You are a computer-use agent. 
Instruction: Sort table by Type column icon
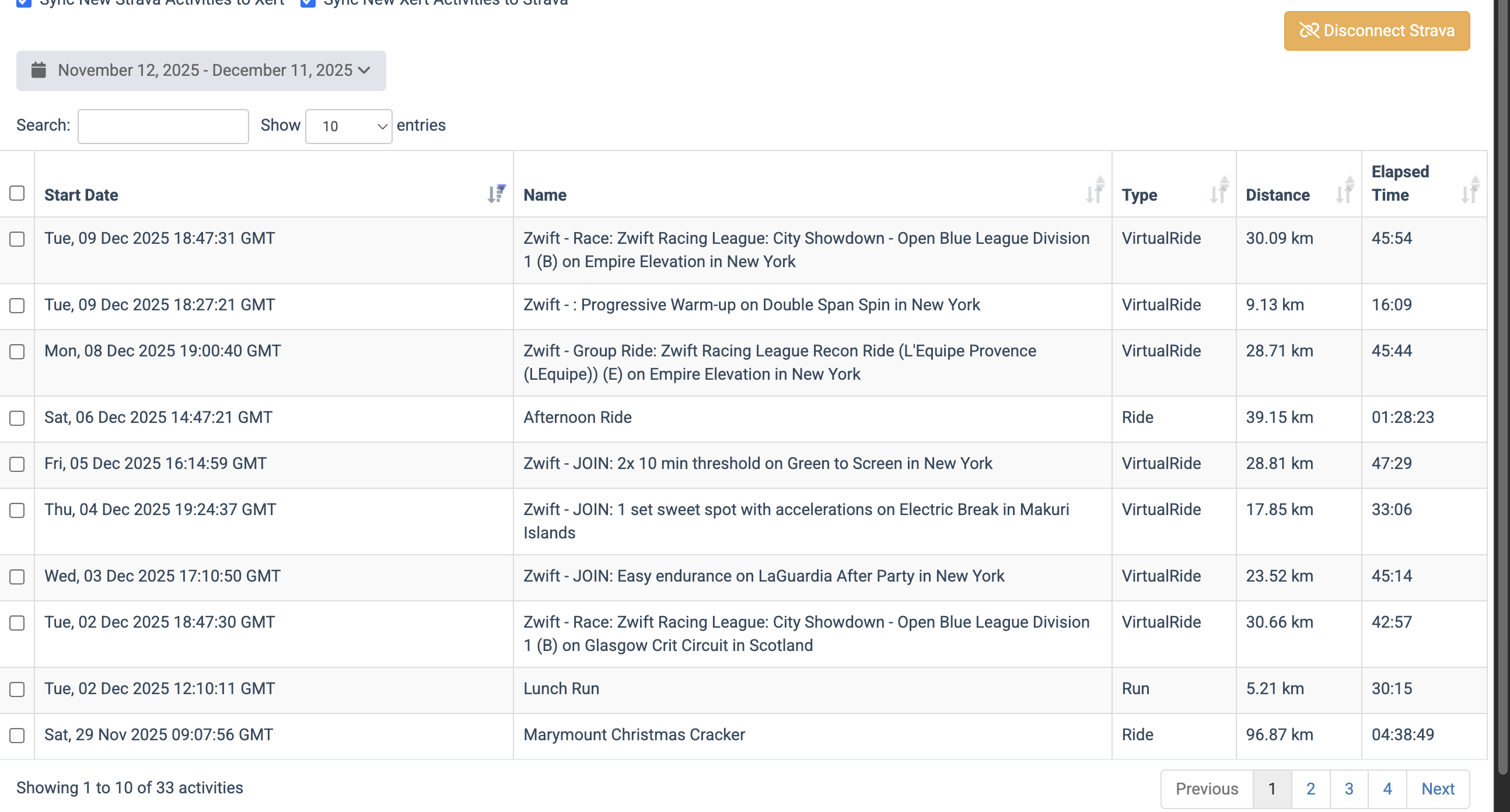[x=1219, y=191]
